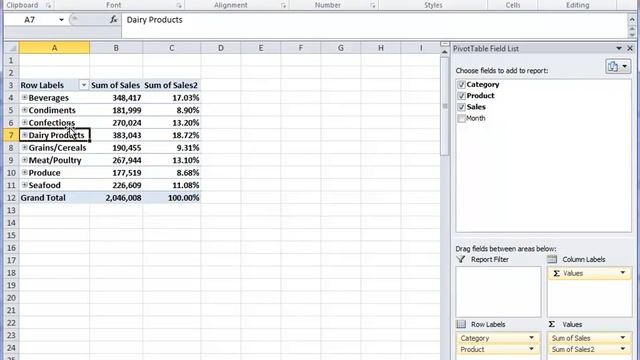Select cell showing 100.00%
640x360 pixels.
pos(171,198)
